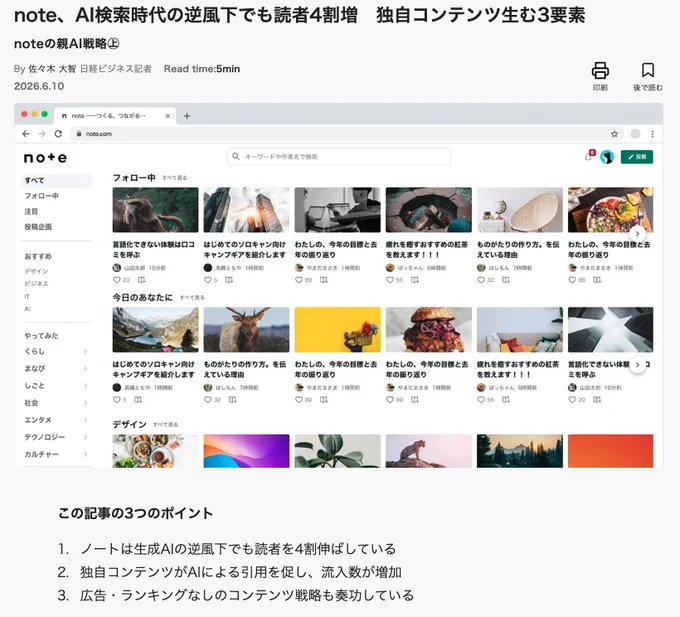Select フォロー中 in the sidebar
Image resolution: width=680 pixels, height=617 pixels.
click(41, 196)
